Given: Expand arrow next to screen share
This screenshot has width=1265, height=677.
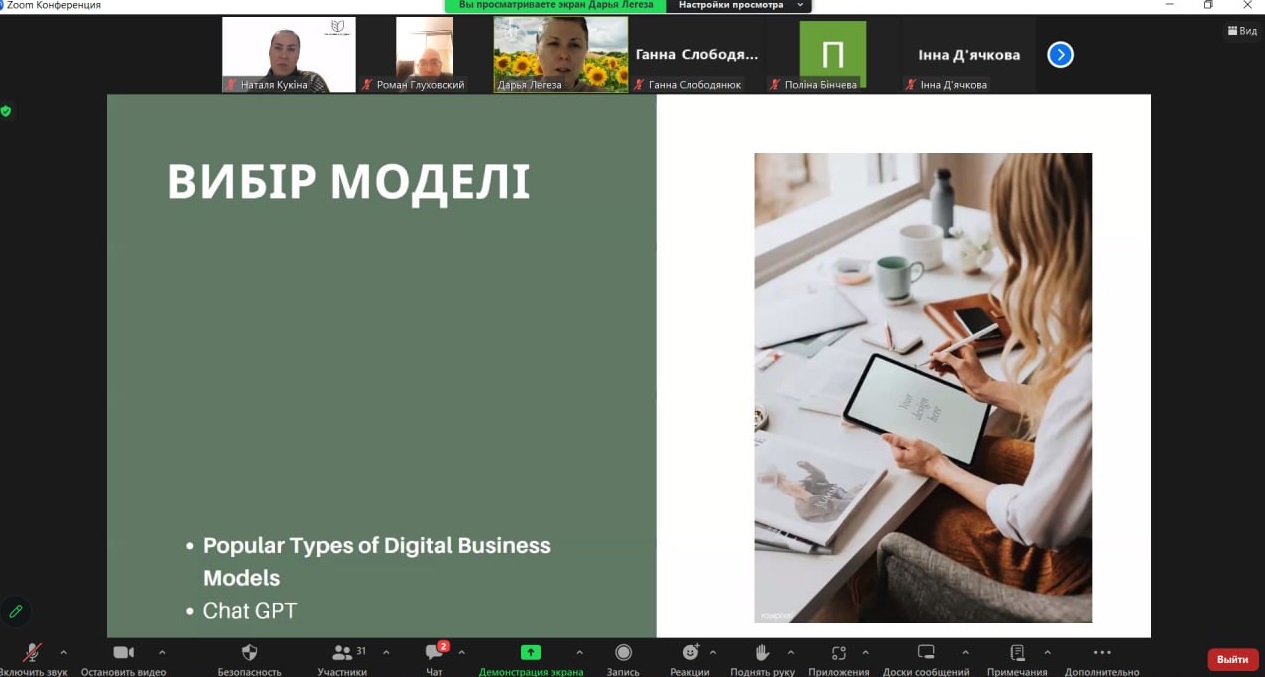Looking at the screenshot, I should click(x=579, y=652).
